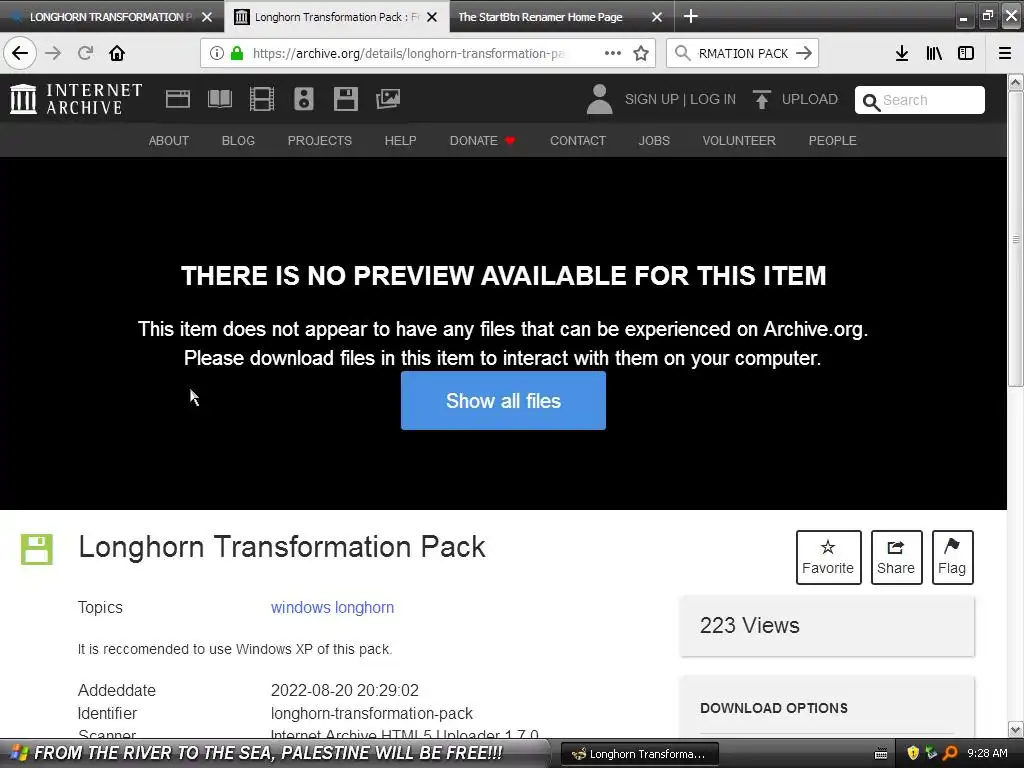Click the upload arrow icon
The image size is (1024, 768).
(x=761, y=99)
